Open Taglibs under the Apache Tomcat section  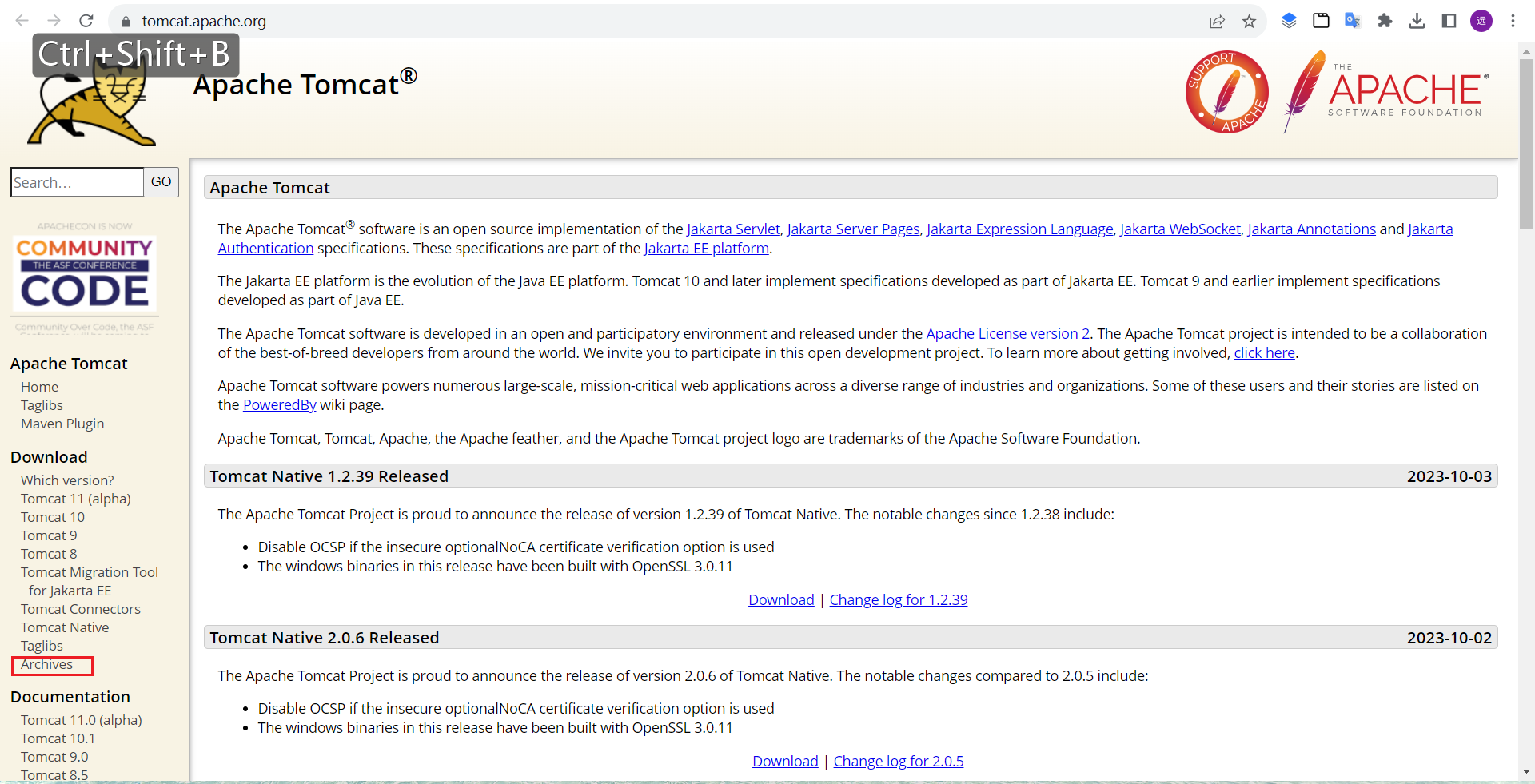42,405
